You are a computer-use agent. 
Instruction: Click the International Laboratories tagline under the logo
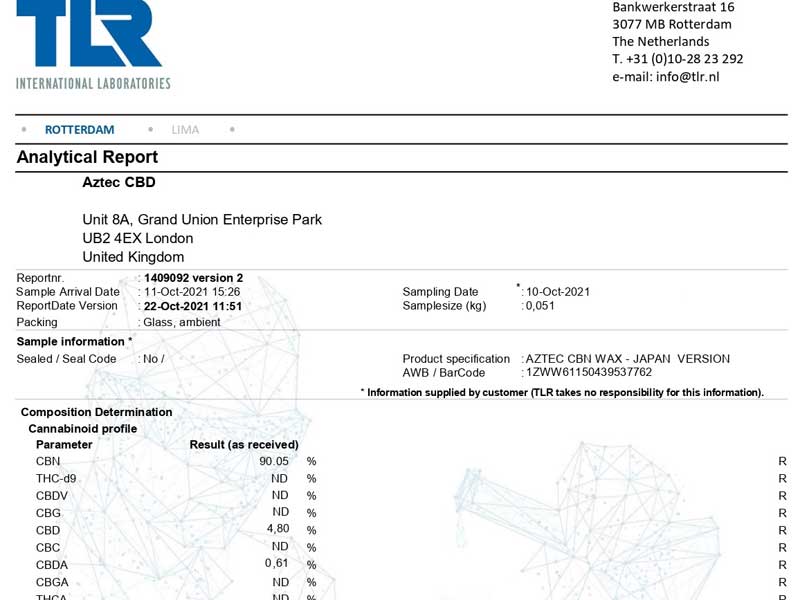[x=93, y=83]
